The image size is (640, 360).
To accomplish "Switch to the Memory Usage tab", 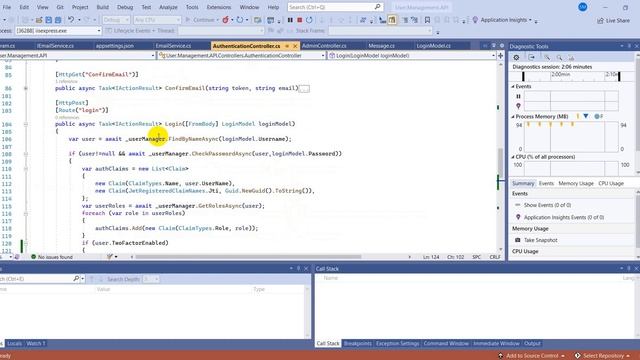I will pyautogui.click(x=576, y=184).
